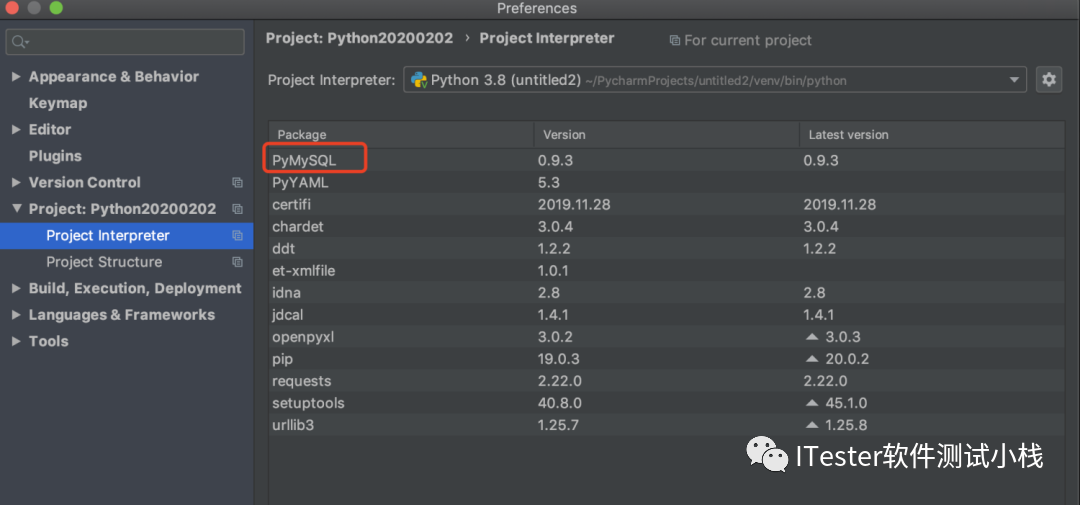Click the Project: Python20200202 breadcrumb
1080x505 pixels.
tap(359, 38)
